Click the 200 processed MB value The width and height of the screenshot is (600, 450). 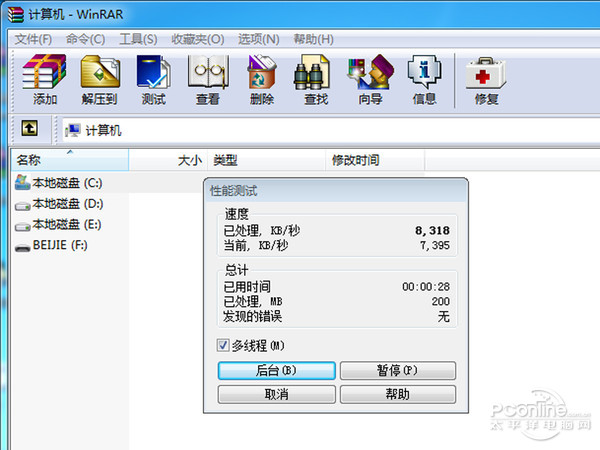[441, 302]
